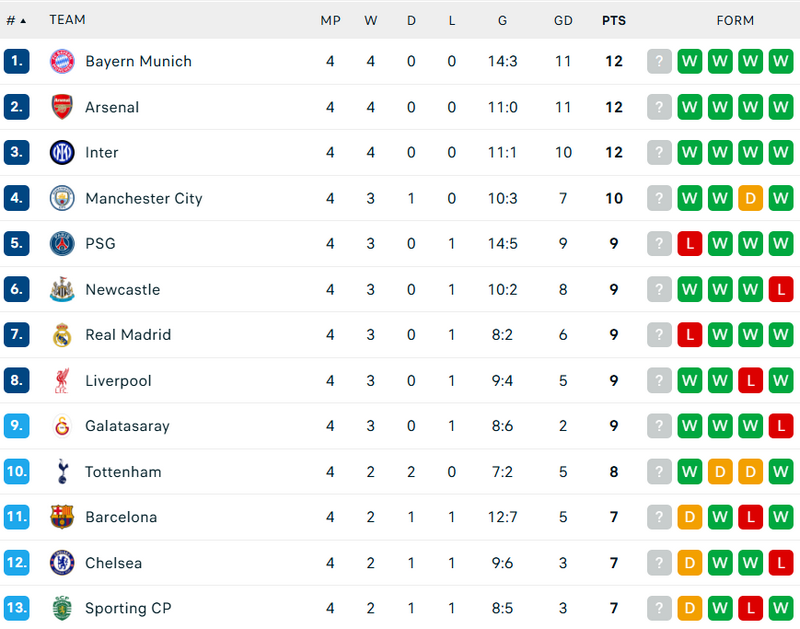Open the Newcastle crest icon
Screen dimensions: 800x629
point(62,290)
